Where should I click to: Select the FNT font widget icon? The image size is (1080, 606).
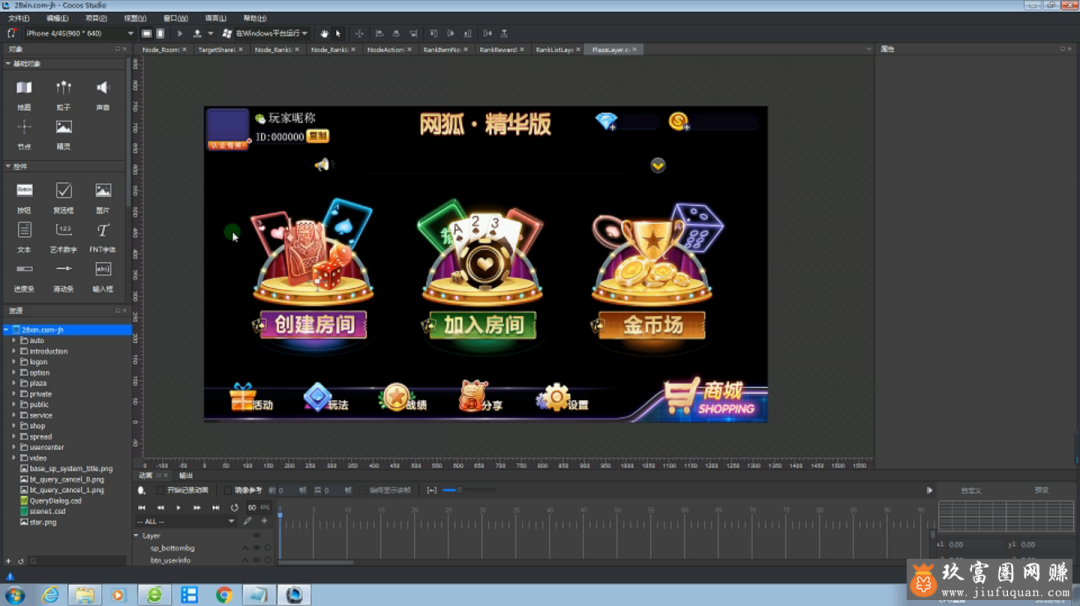click(103, 229)
